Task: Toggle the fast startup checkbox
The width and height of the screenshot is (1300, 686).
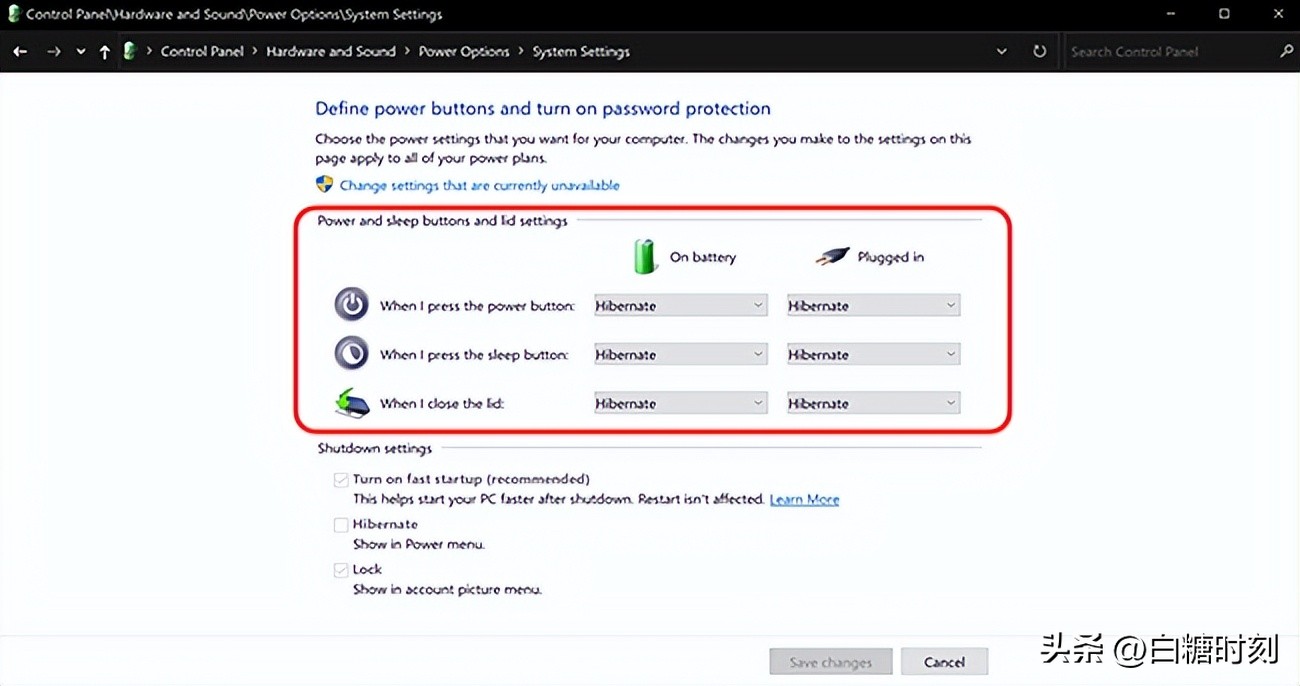Action: tap(341, 479)
